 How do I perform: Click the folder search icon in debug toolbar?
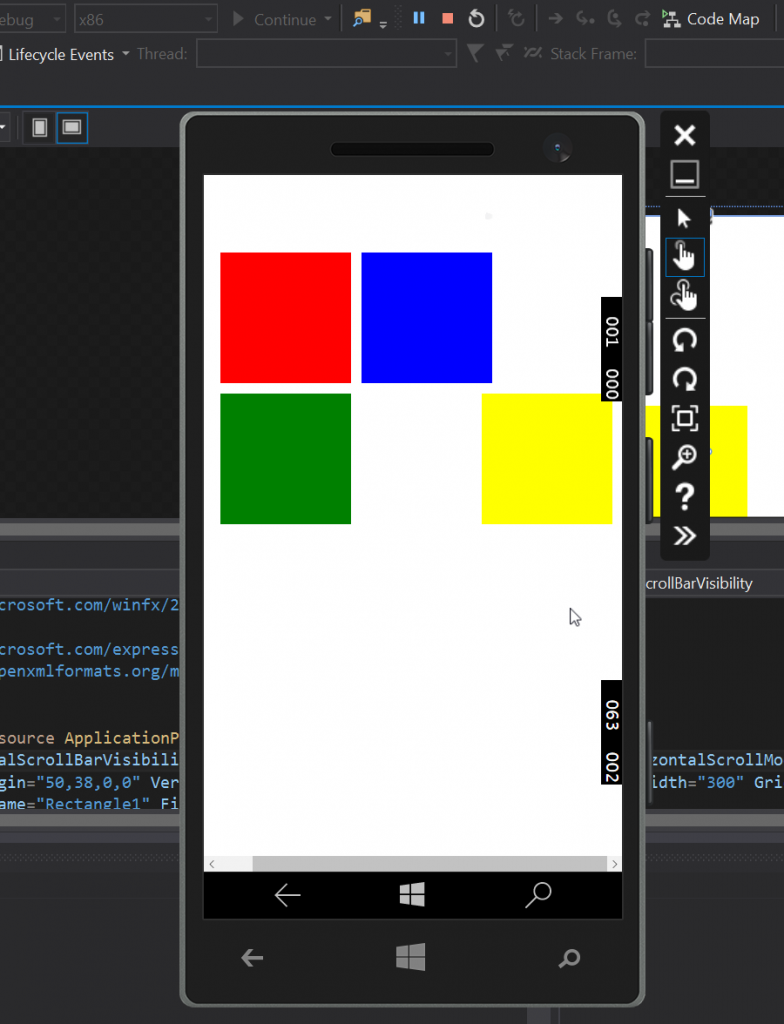(x=362, y=18)
